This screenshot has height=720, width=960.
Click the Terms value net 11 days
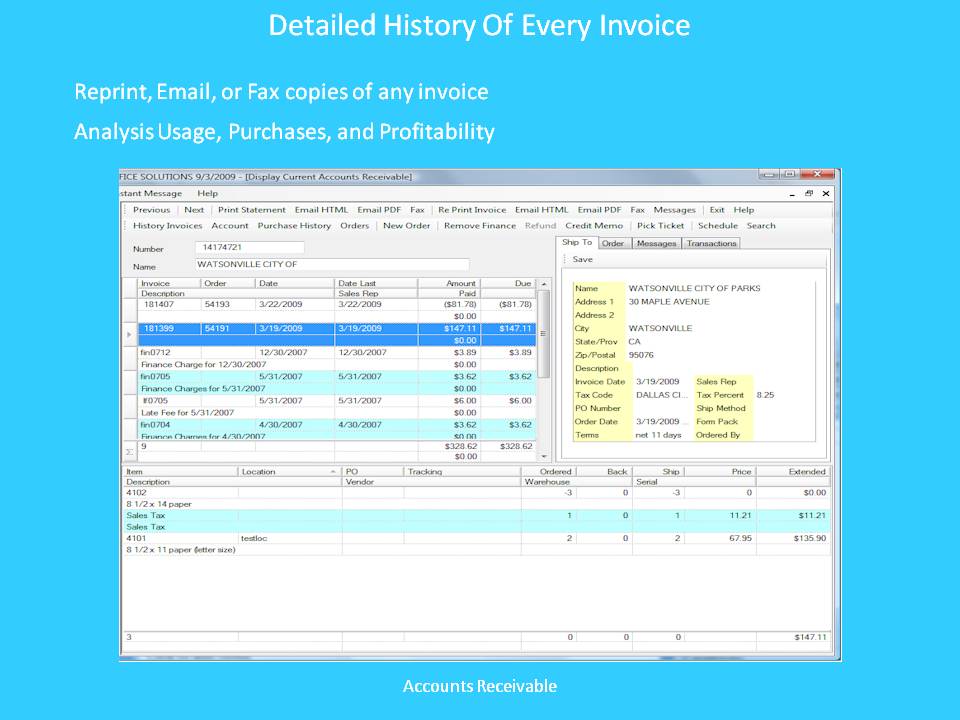[658, 435]
